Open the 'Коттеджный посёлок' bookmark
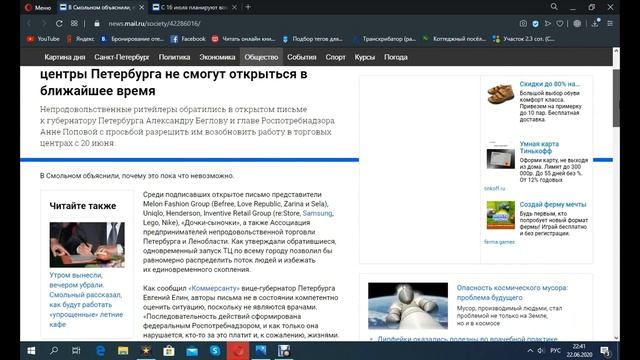 454,39
